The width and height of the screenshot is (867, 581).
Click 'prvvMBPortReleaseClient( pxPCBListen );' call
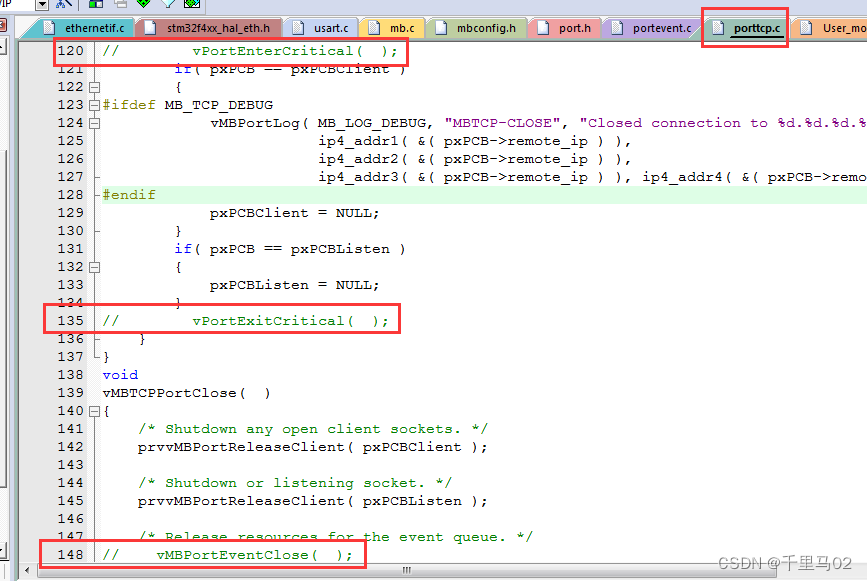click(312, 501)
